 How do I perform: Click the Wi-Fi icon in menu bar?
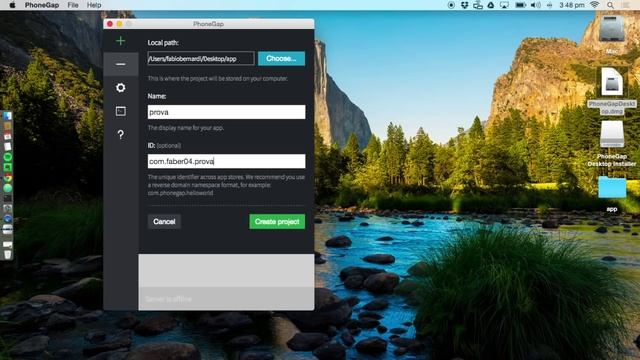coord(595,5)
